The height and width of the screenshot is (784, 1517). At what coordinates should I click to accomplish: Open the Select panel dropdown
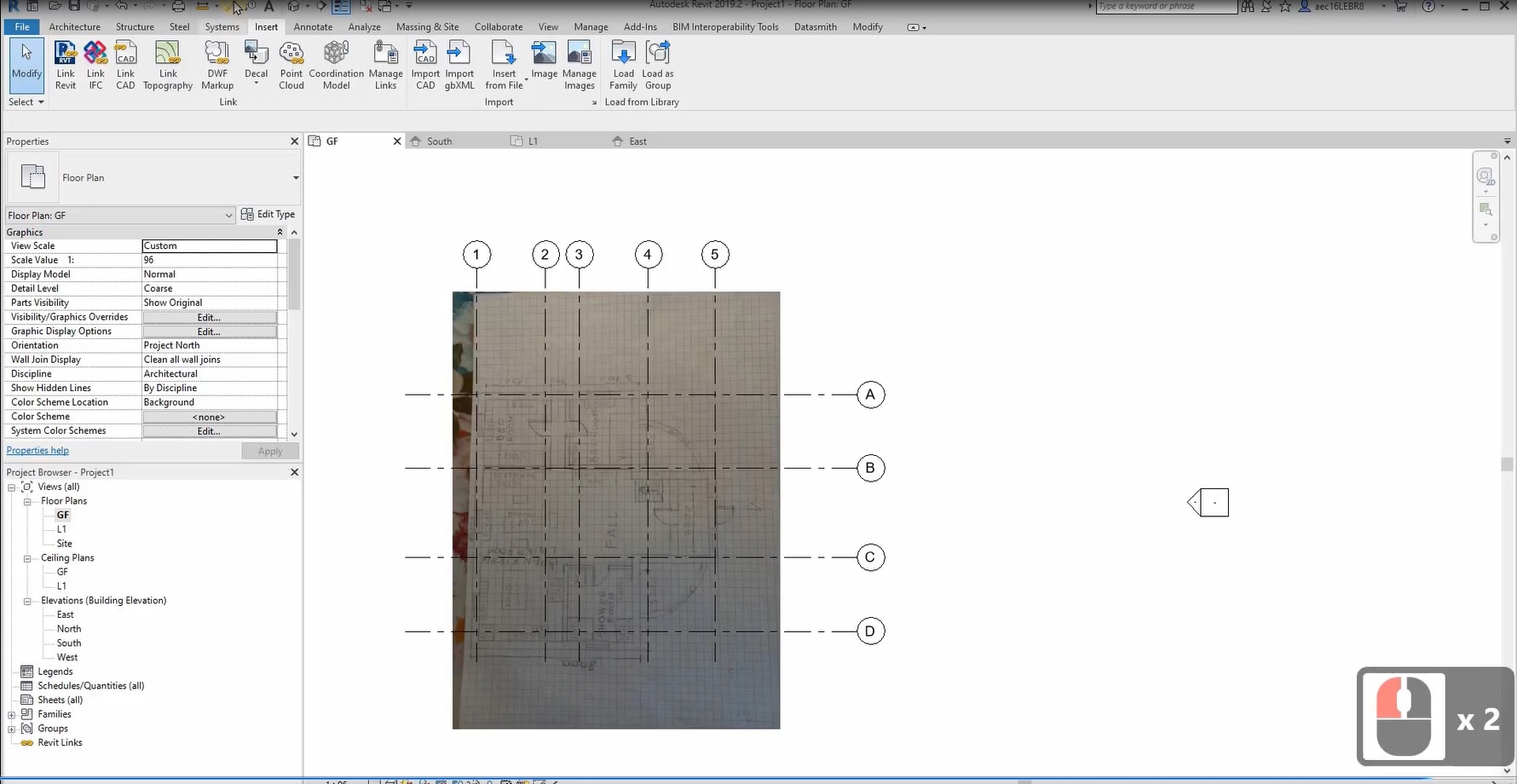(x=26, y=101)
